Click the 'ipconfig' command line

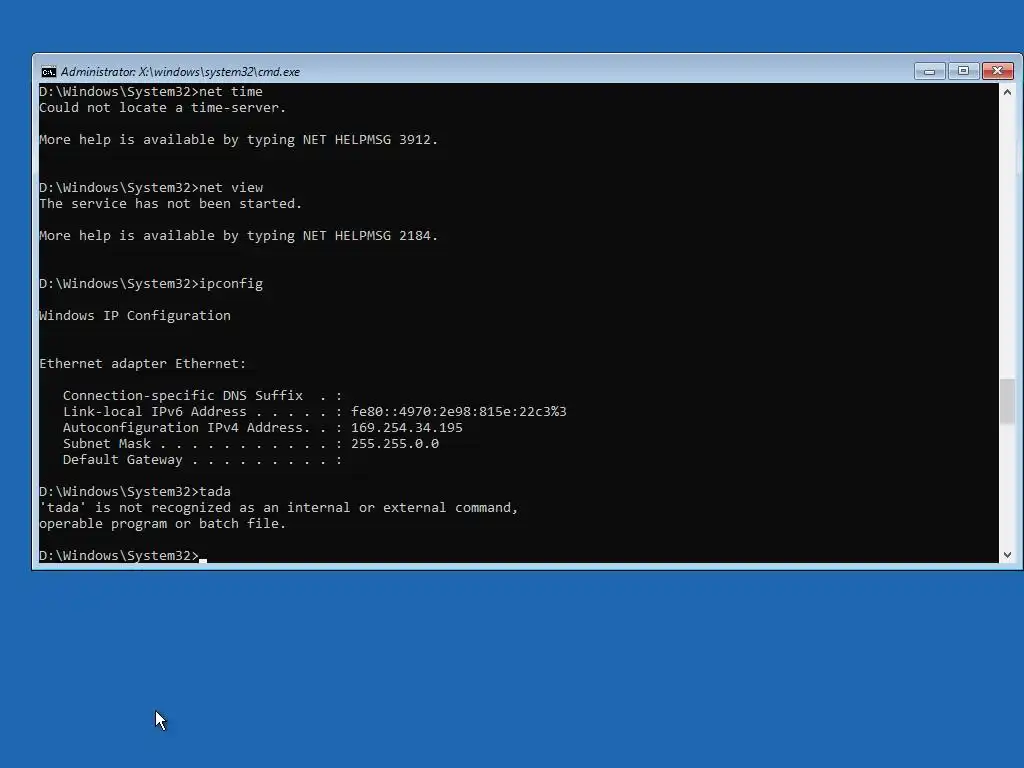click(151, 283)
